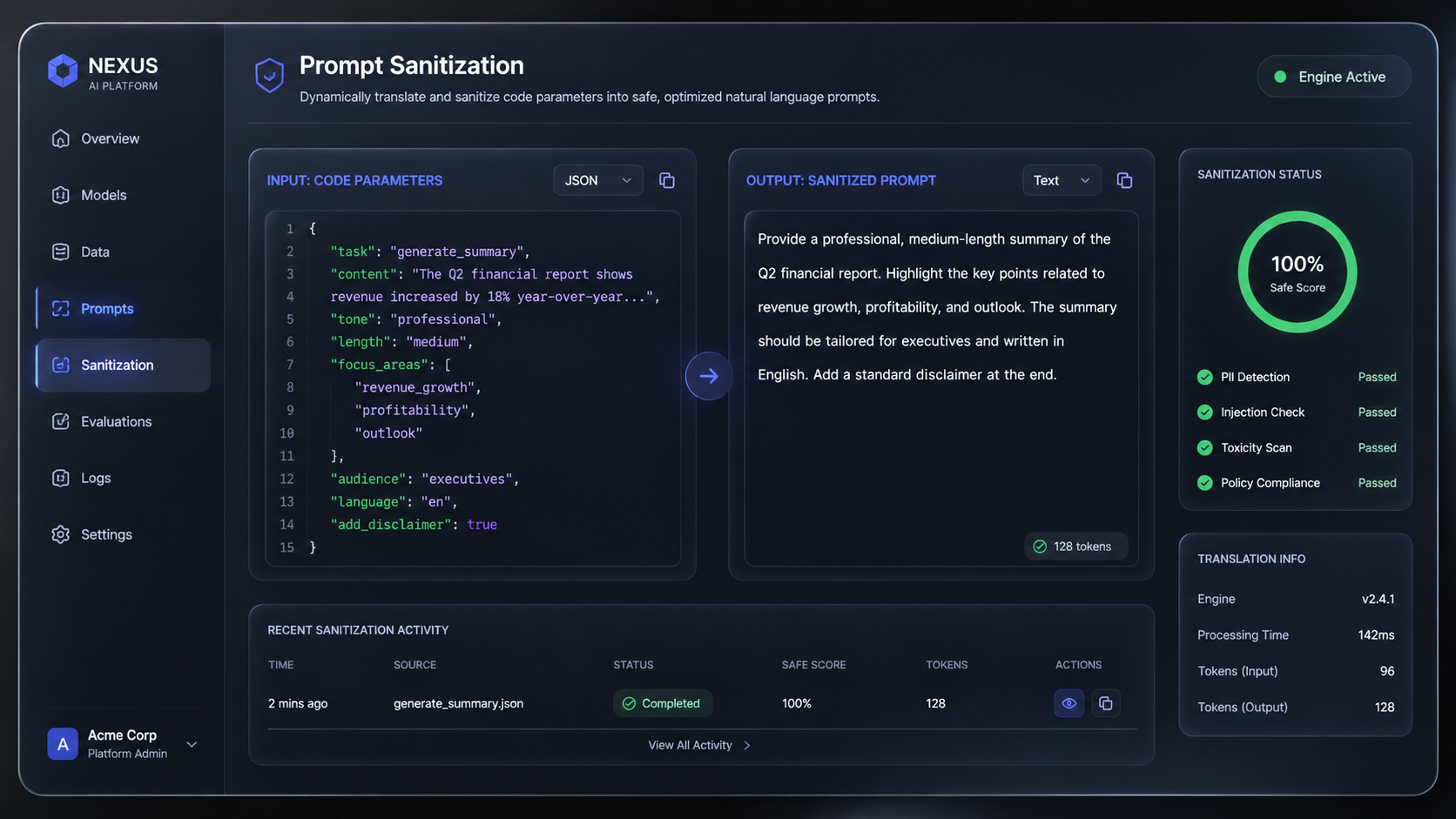Click the PII Detection green check icon

click(x=1205, y=377)
